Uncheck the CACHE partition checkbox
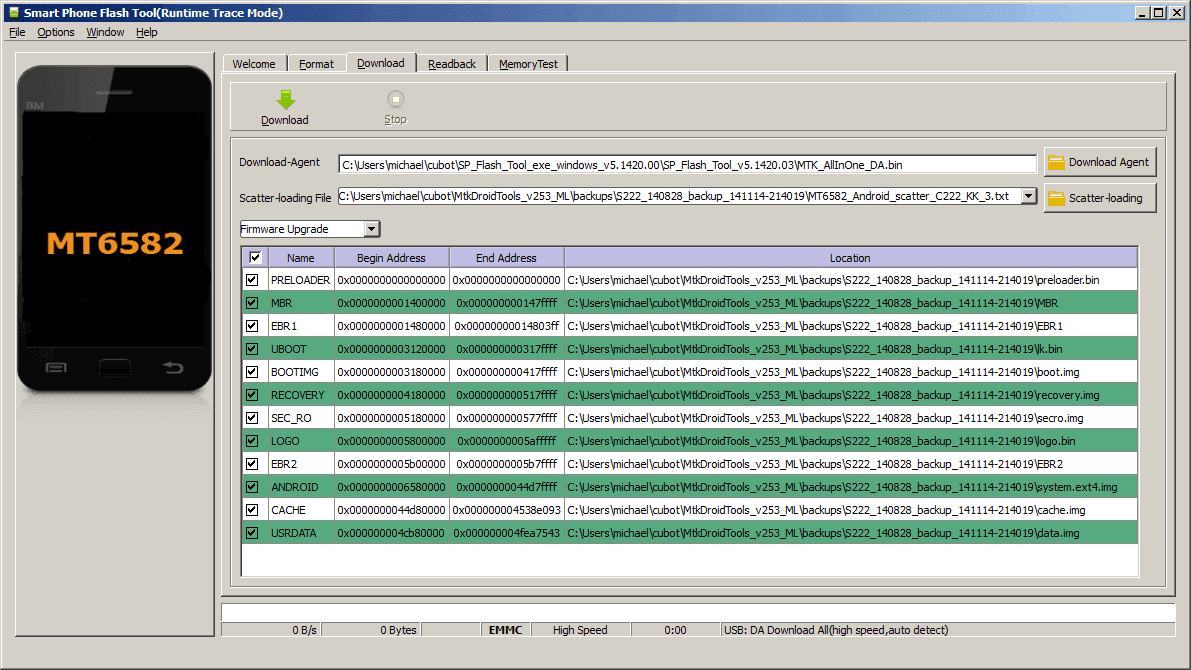This screenshot has width=1191, height=670. [252, 510]
